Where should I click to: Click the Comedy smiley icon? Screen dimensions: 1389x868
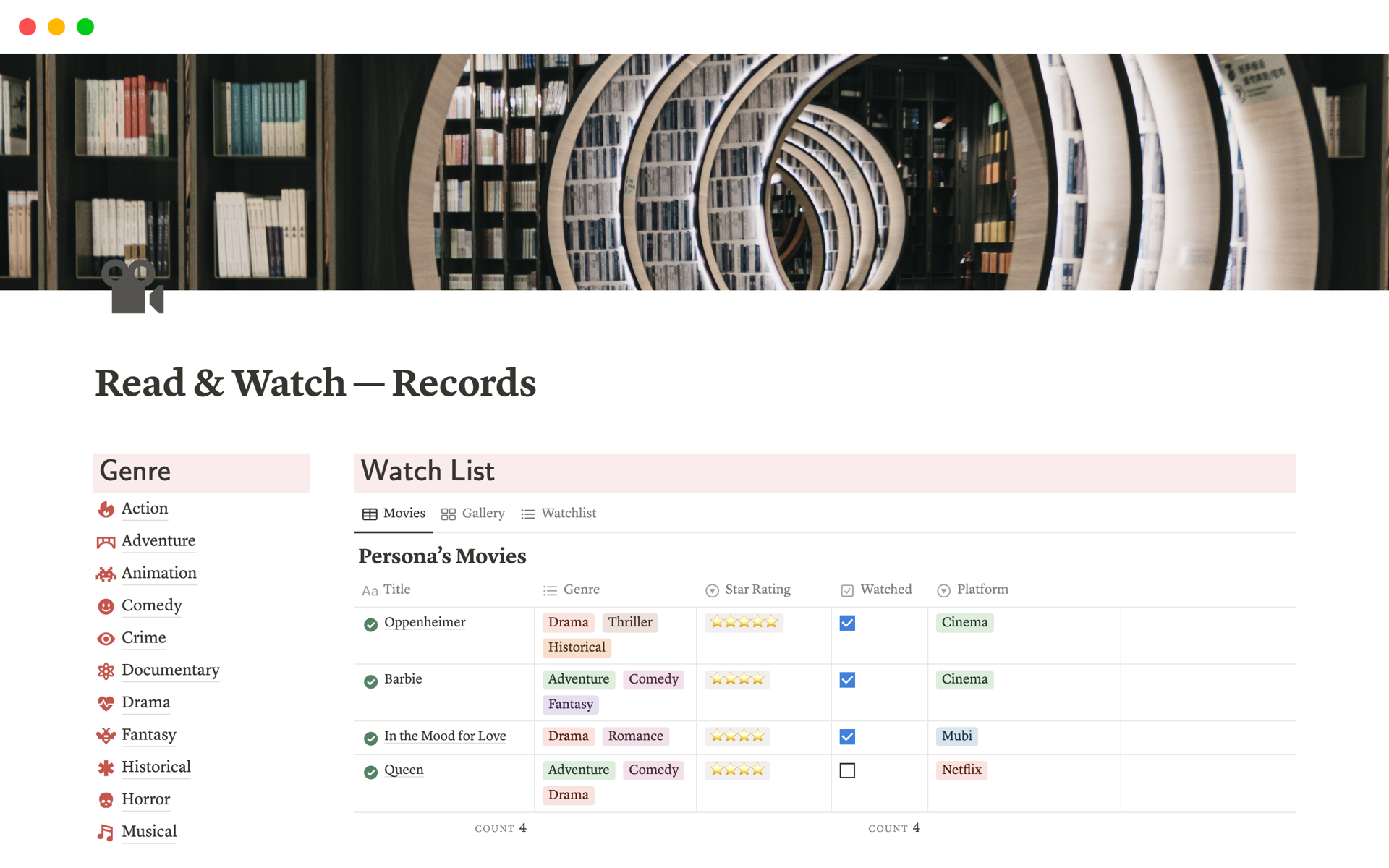point(106,605)
